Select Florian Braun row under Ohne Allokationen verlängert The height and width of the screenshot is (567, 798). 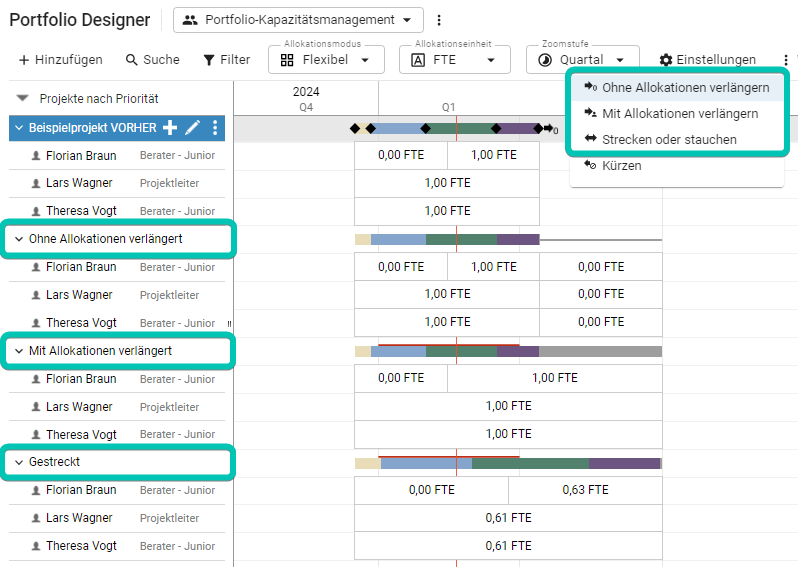[x=117, y=267]
